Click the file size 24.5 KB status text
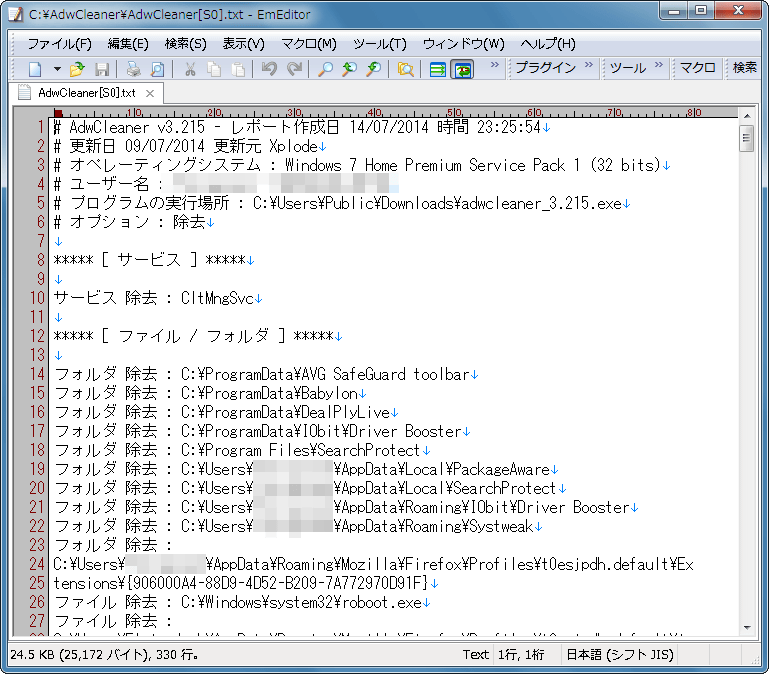The width and height of the screenshot is (769, 674). tap(104, 654)
